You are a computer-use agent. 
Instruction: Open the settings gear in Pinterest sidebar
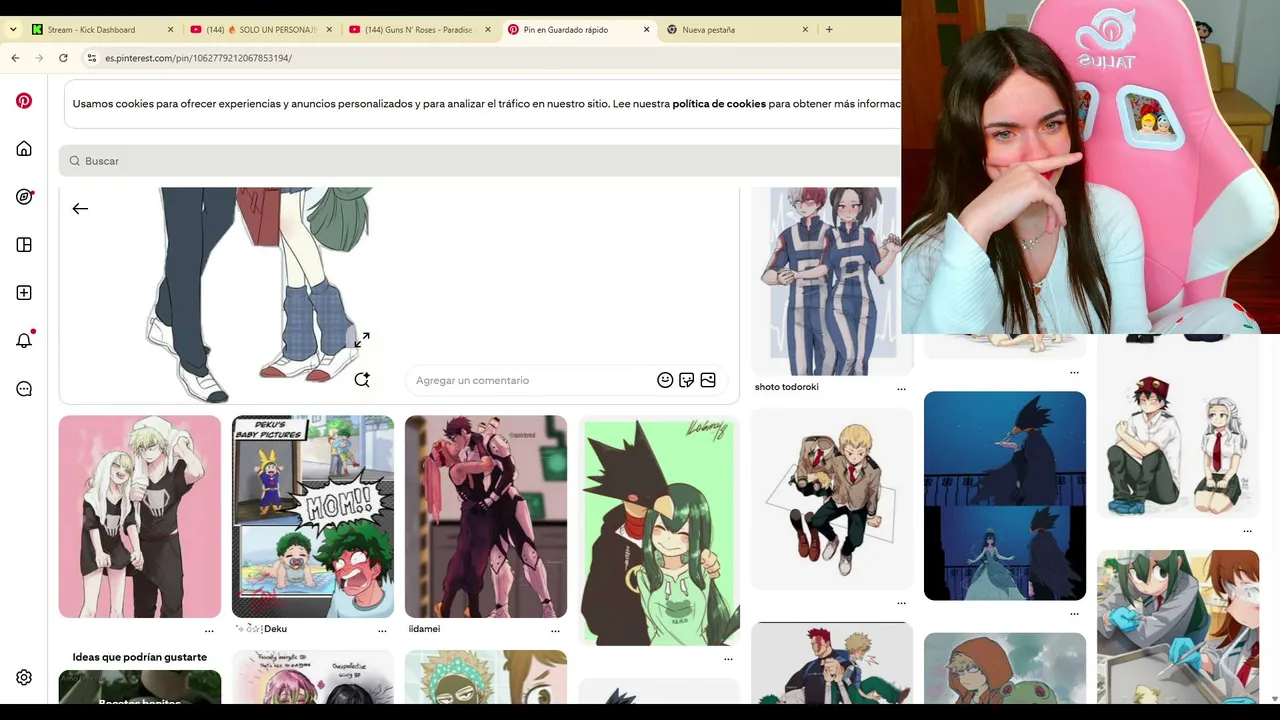[24, 678]
